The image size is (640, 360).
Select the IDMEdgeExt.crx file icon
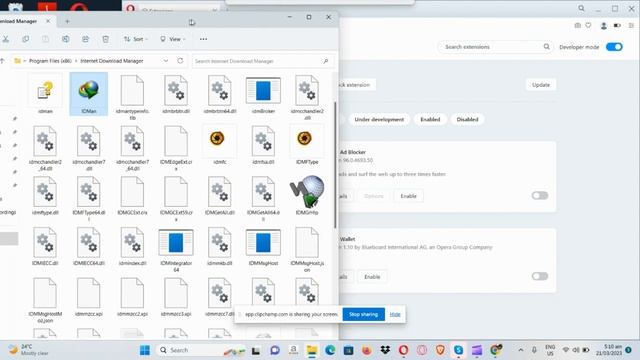tap(176, 141)
